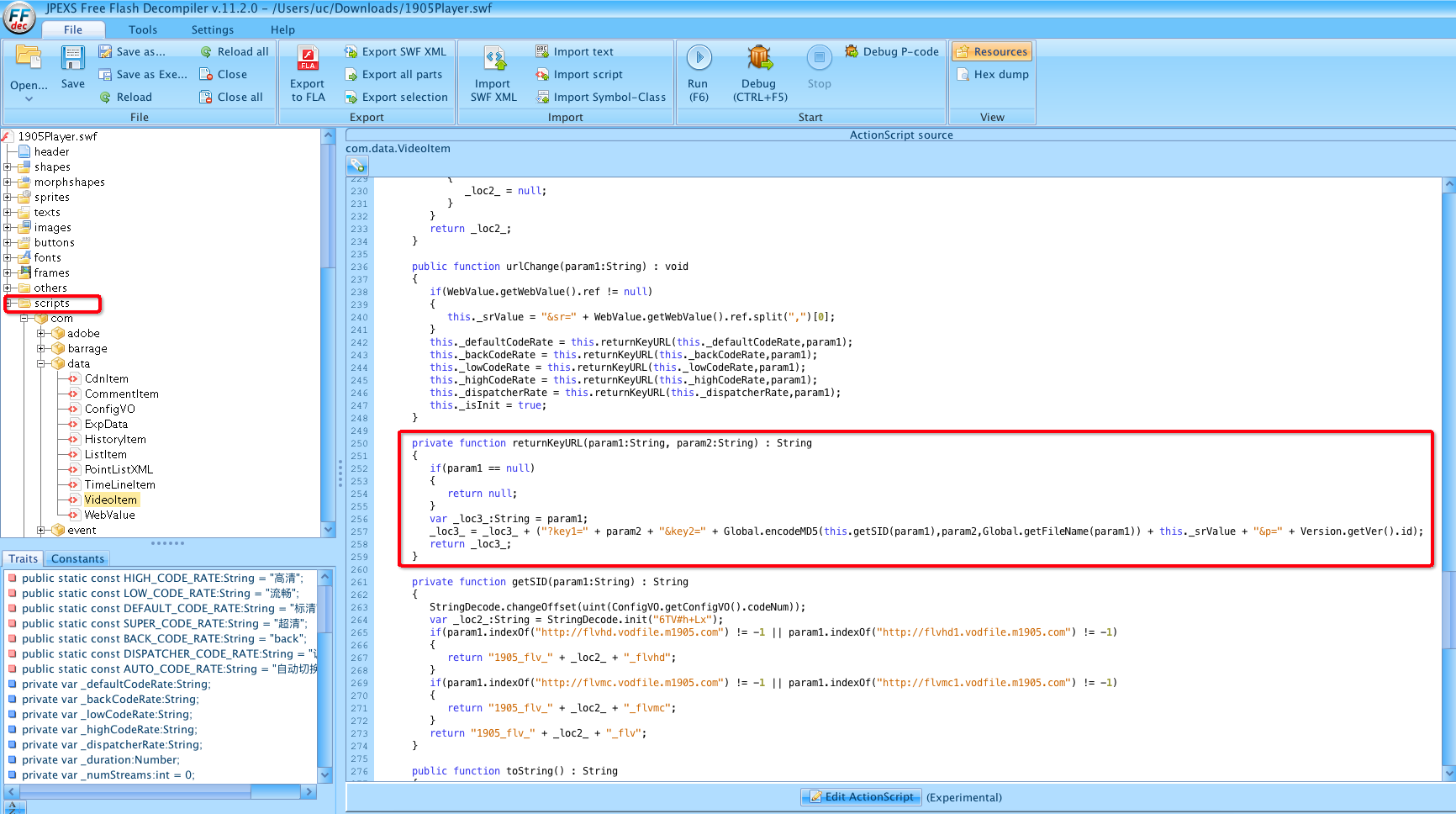Screen dimensions: 1456x814
Task: Run the SWF with Run (F6)
Action: [x=699, y=74]
